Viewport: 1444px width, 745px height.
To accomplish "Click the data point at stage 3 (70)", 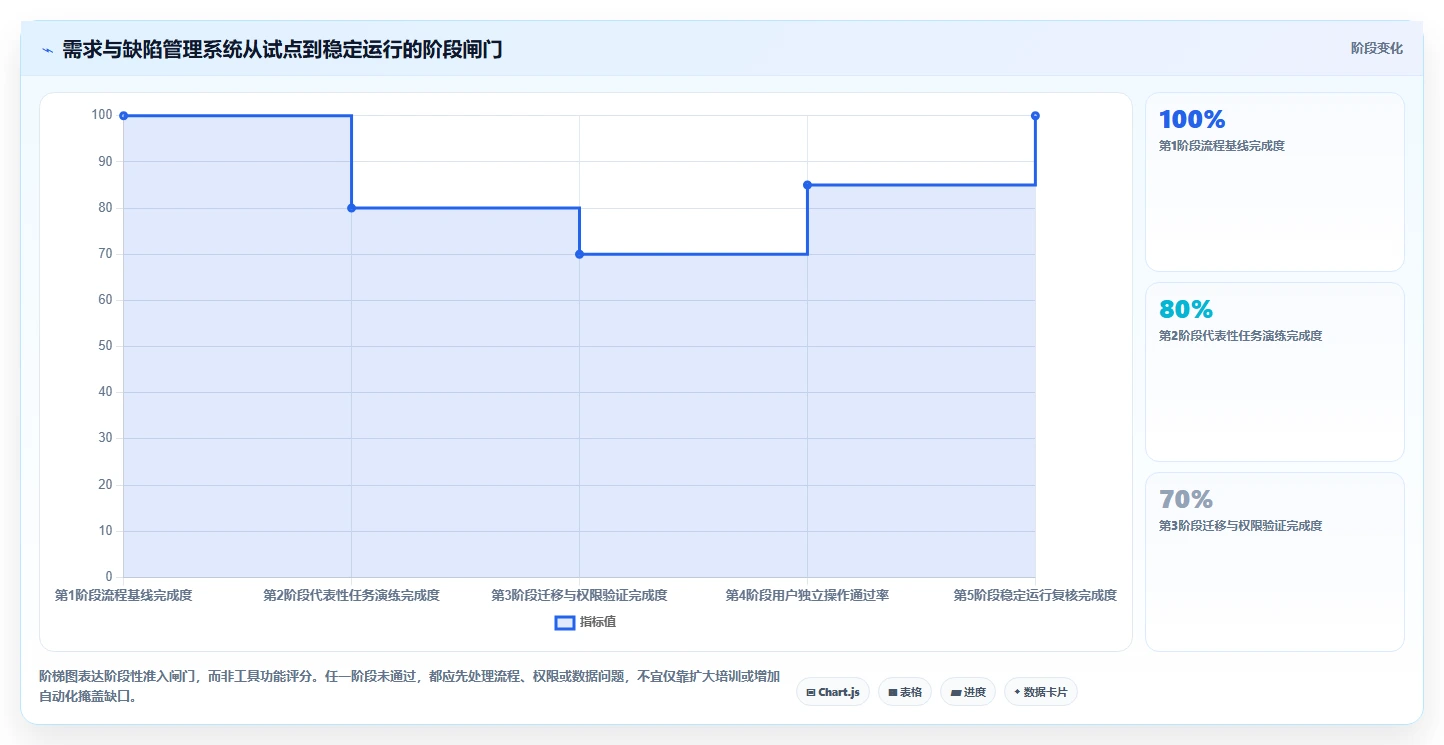I will tap(579, 254).
